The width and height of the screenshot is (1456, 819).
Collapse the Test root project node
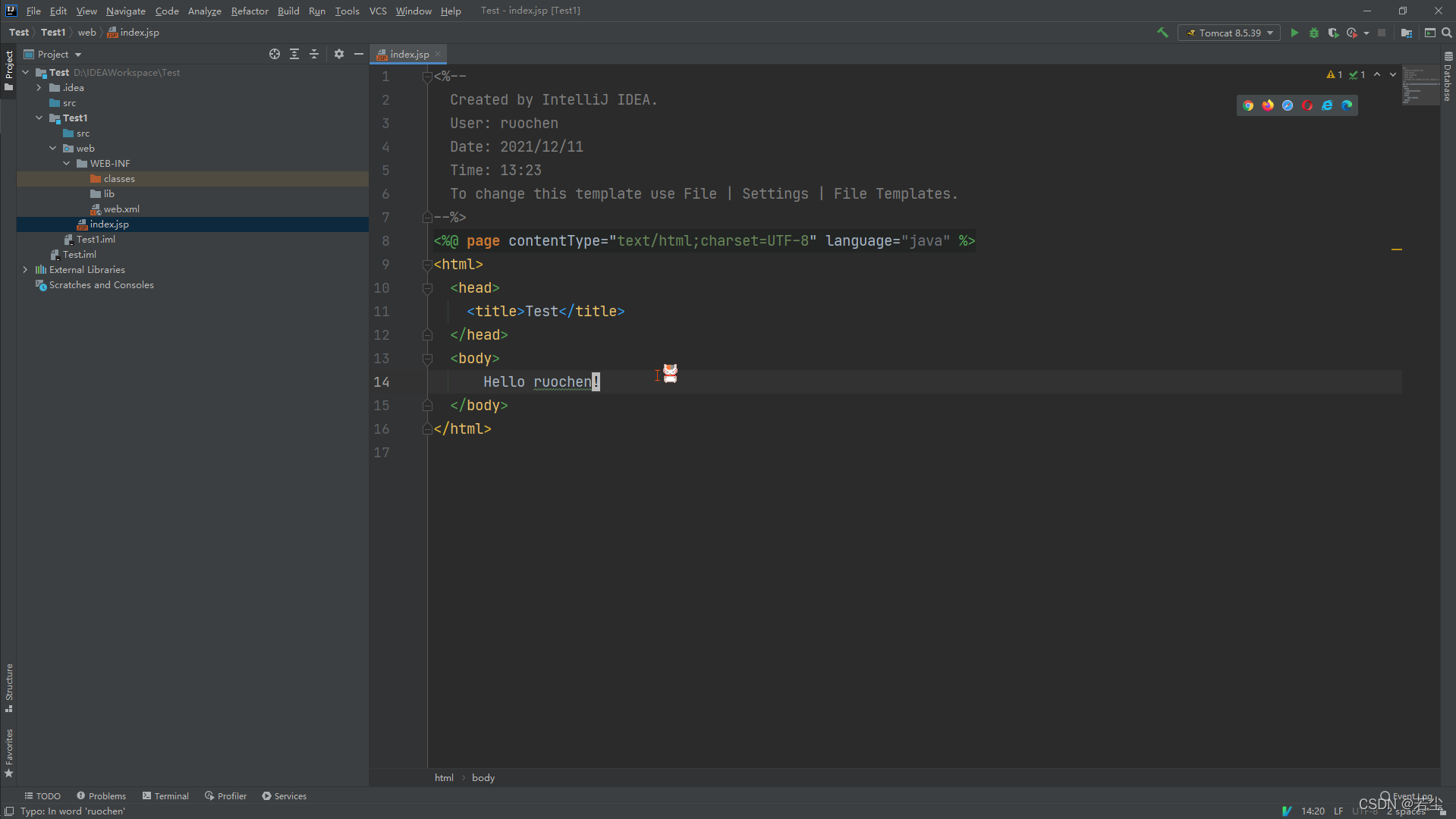point(25,72)
